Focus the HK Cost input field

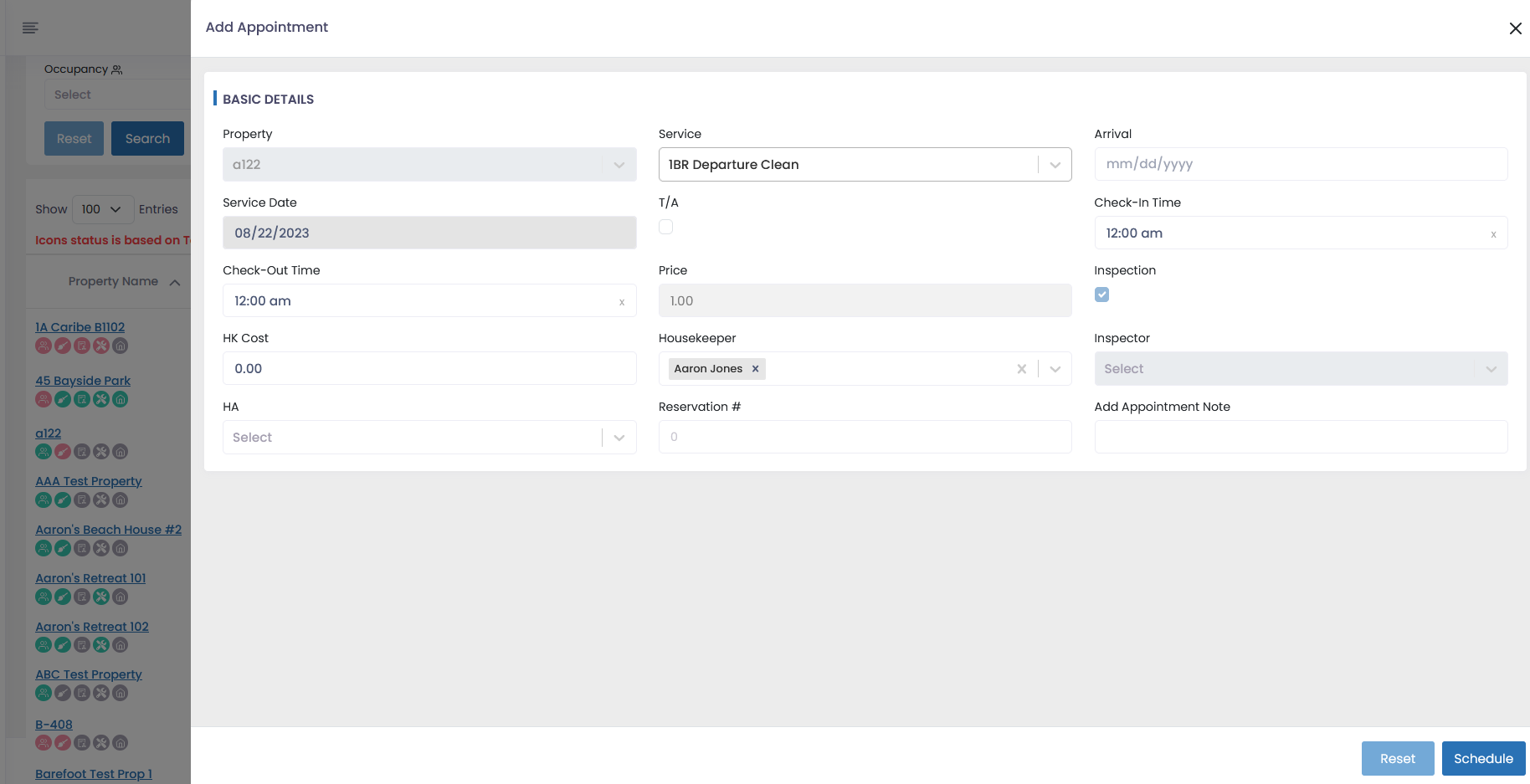click(x=429, y=369)
